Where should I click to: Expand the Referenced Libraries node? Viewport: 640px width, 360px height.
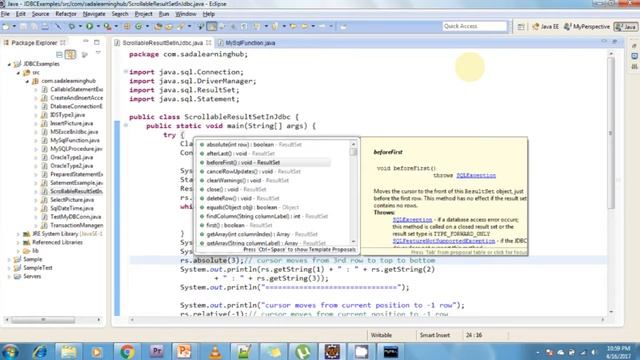click(x=18, y=243)
